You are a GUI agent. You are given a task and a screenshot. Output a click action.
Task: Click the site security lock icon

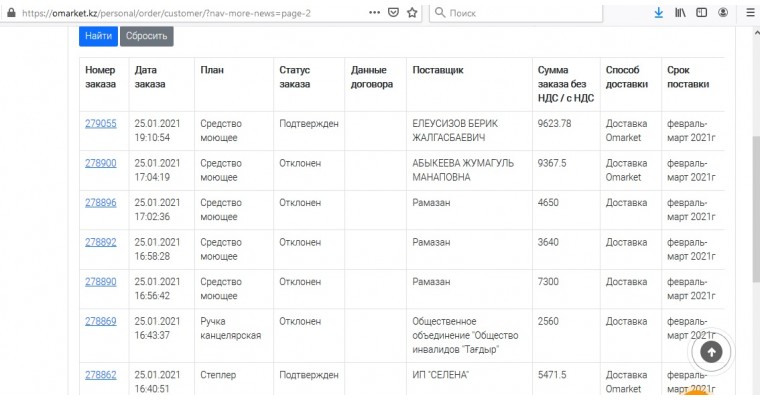[8, 13]
